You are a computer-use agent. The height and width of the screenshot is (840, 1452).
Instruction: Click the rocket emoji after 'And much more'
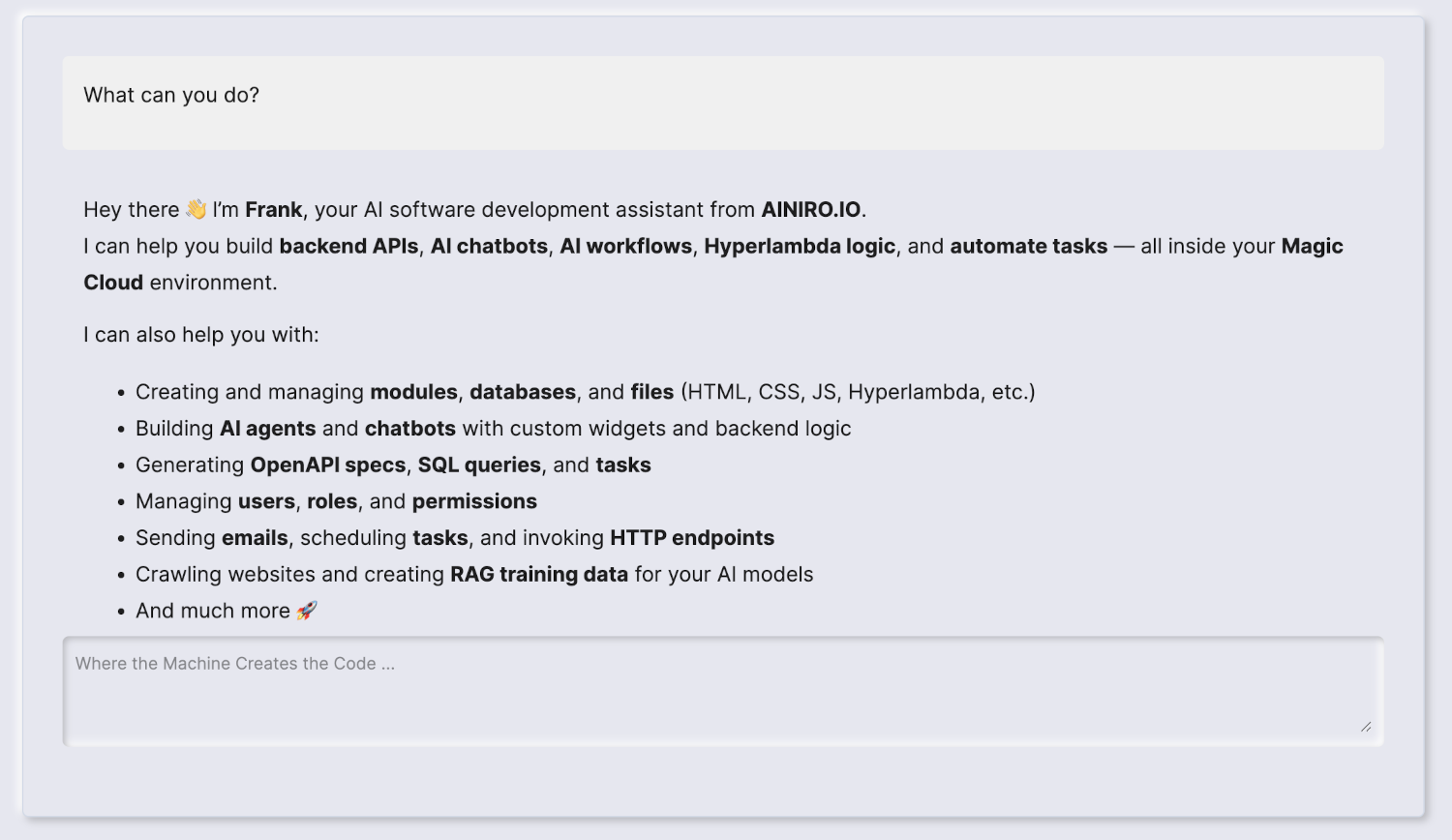point(308,610)
